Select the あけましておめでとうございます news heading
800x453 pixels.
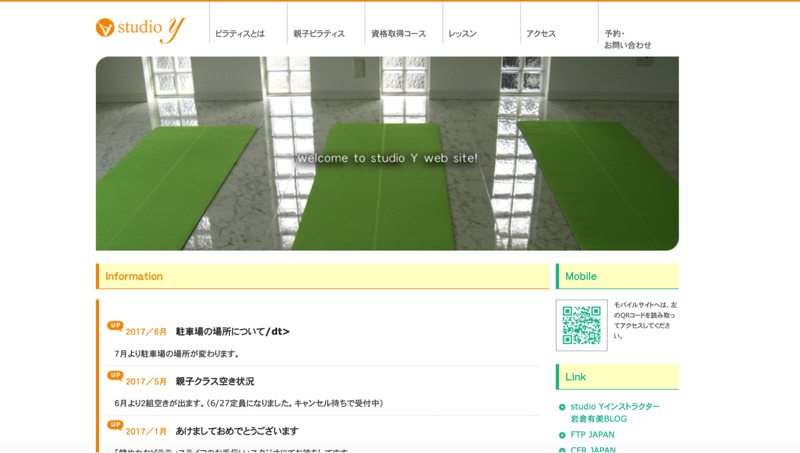[237, 431]
